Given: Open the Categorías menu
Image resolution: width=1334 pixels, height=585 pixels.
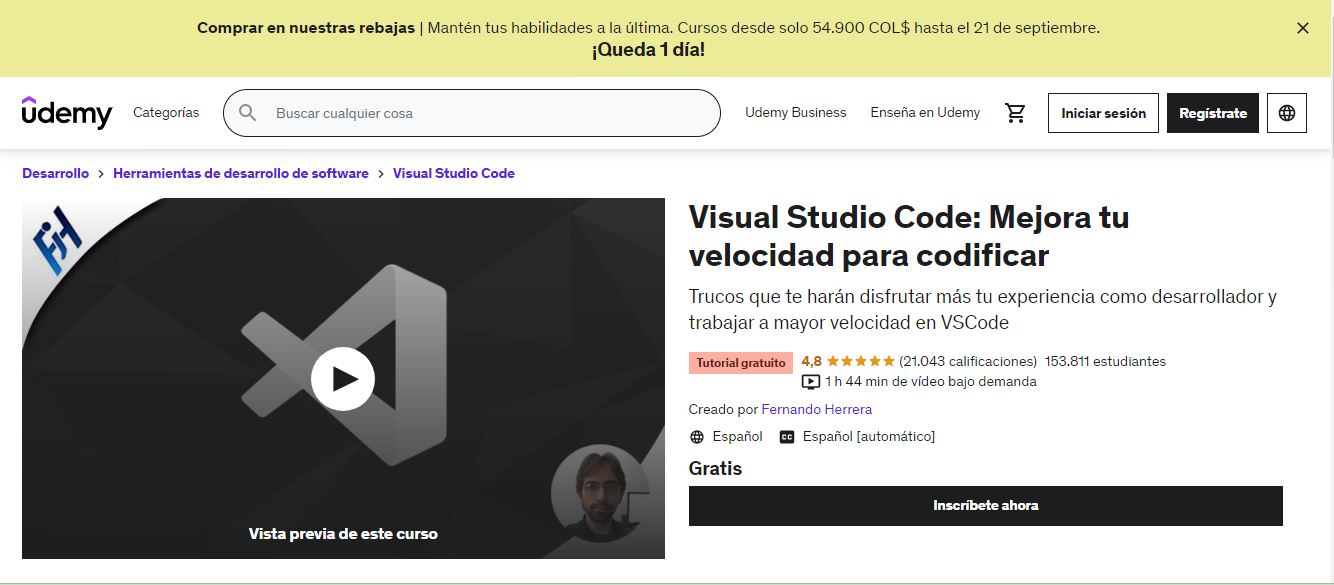Looking at the screenshot, I should [x=166, y=113].
